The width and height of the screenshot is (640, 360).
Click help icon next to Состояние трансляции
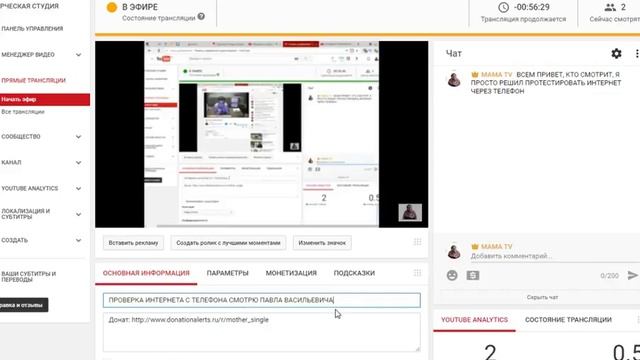click(x=201, y=17)
